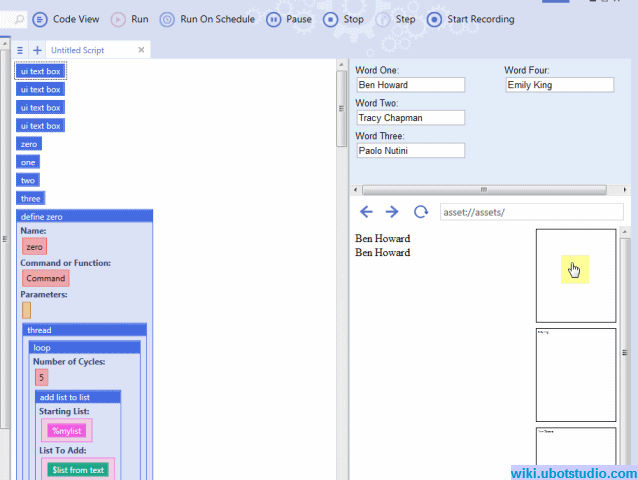Open the script tabs list menu icon
This screenshot has height=480, width=638.
point(20,50)
